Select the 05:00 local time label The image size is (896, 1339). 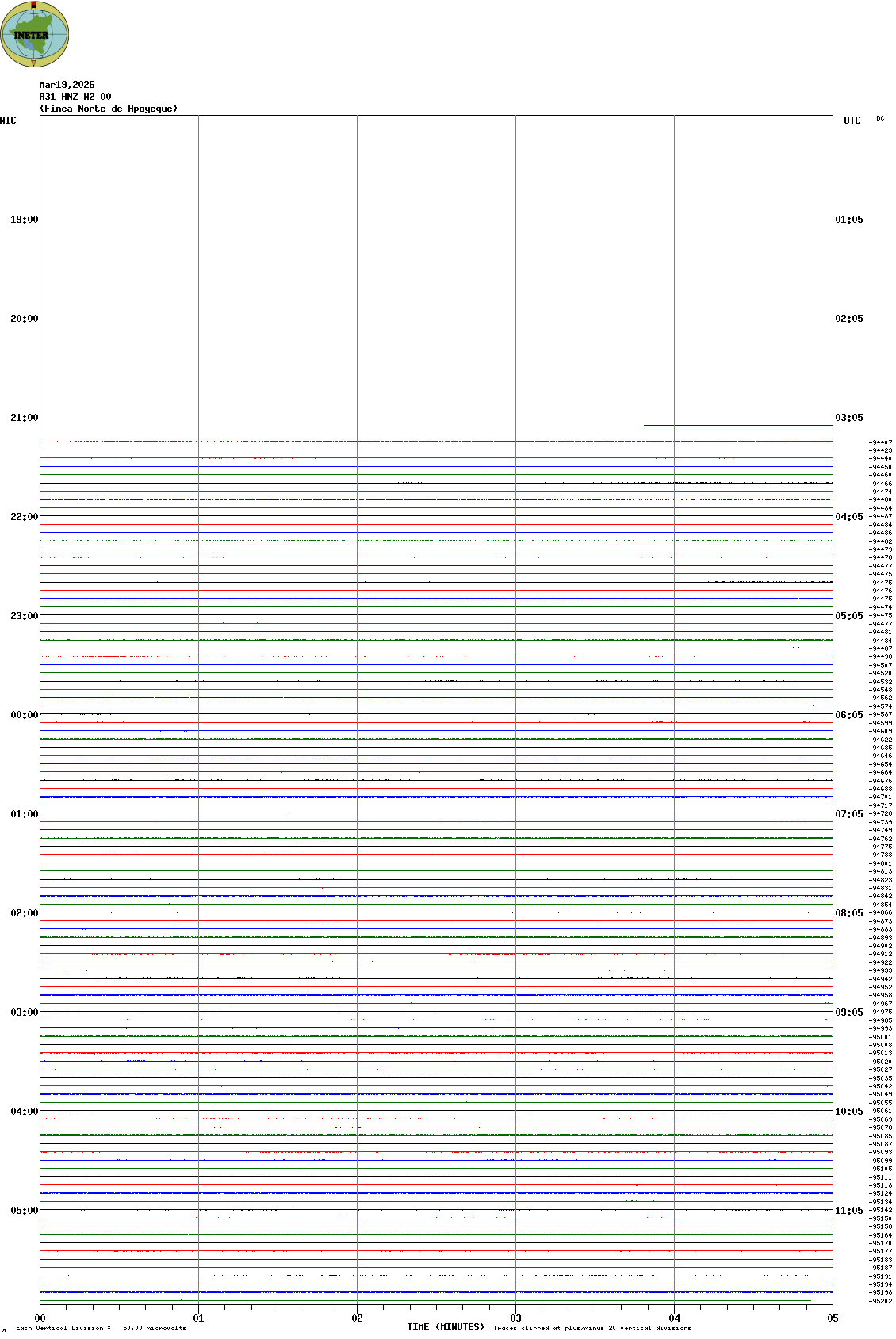click(24, 1211)
